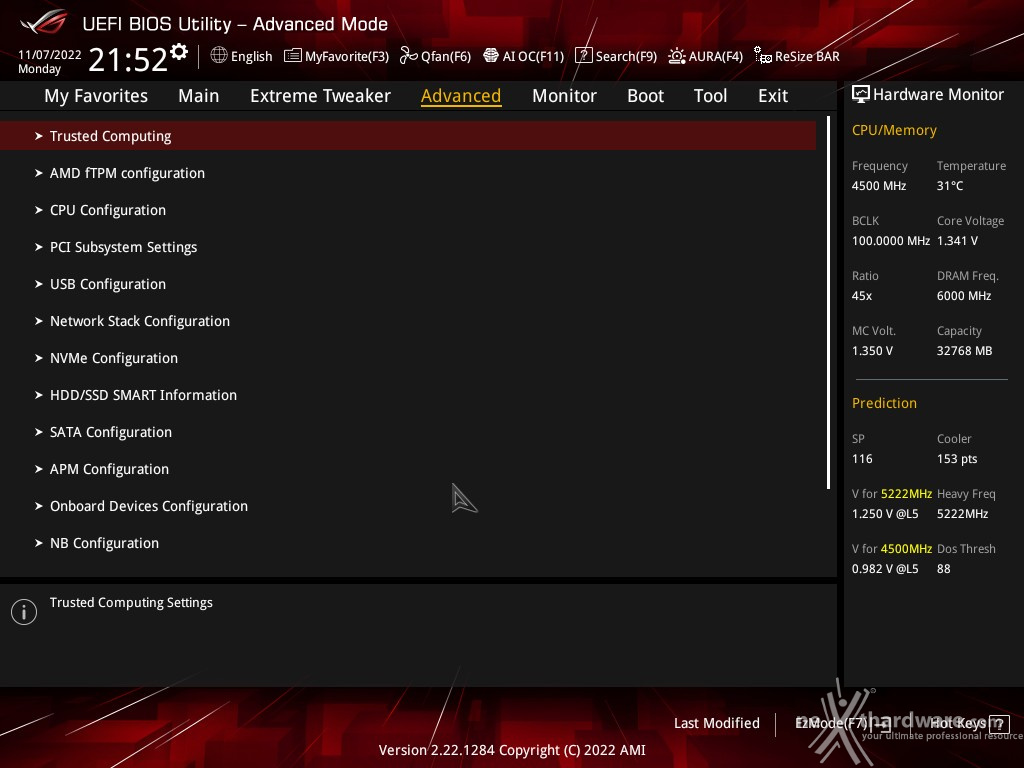Click the main list vertical scrollbar
Screen dimensions: 1024x768
pyautogui.click(x=828, y=302)
